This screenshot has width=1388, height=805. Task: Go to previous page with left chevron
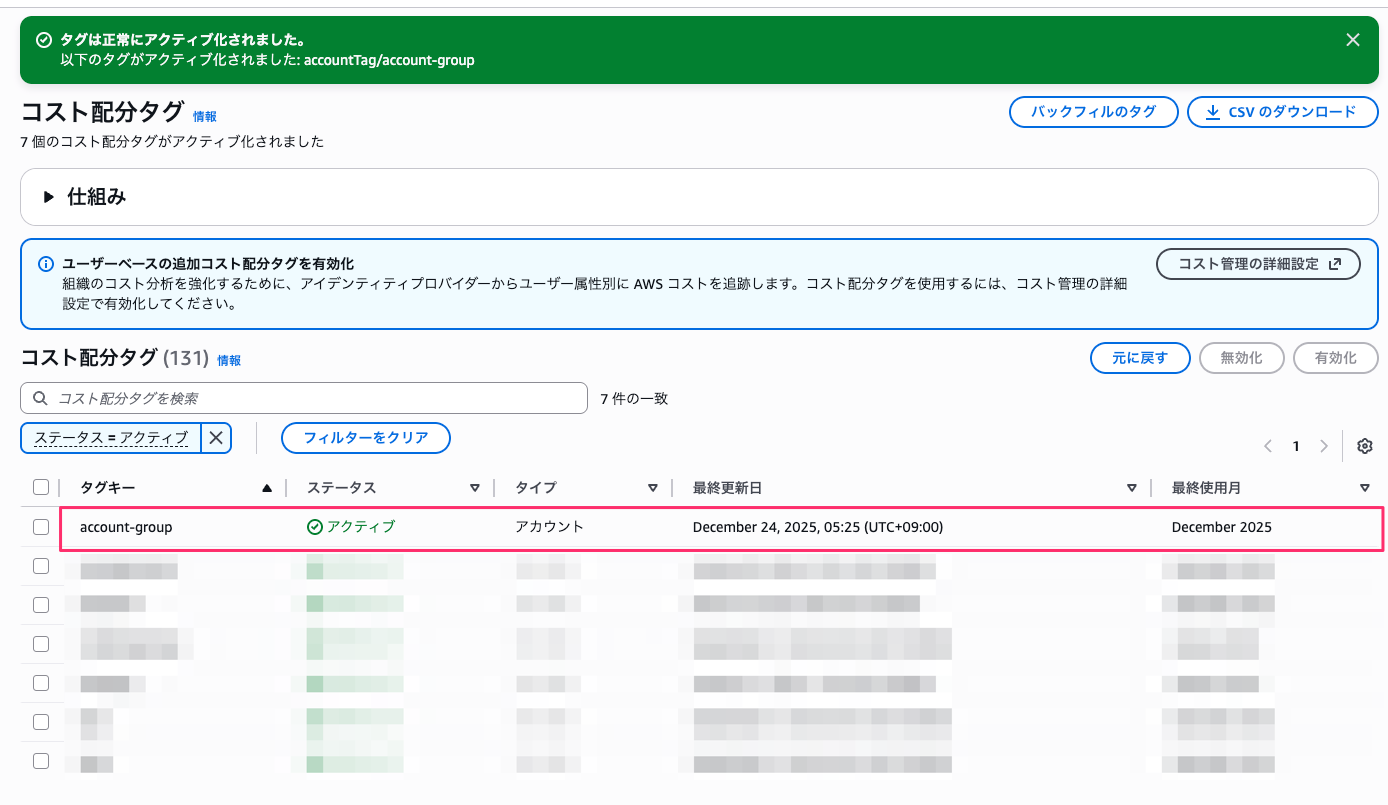click(x=1268, y=446)
